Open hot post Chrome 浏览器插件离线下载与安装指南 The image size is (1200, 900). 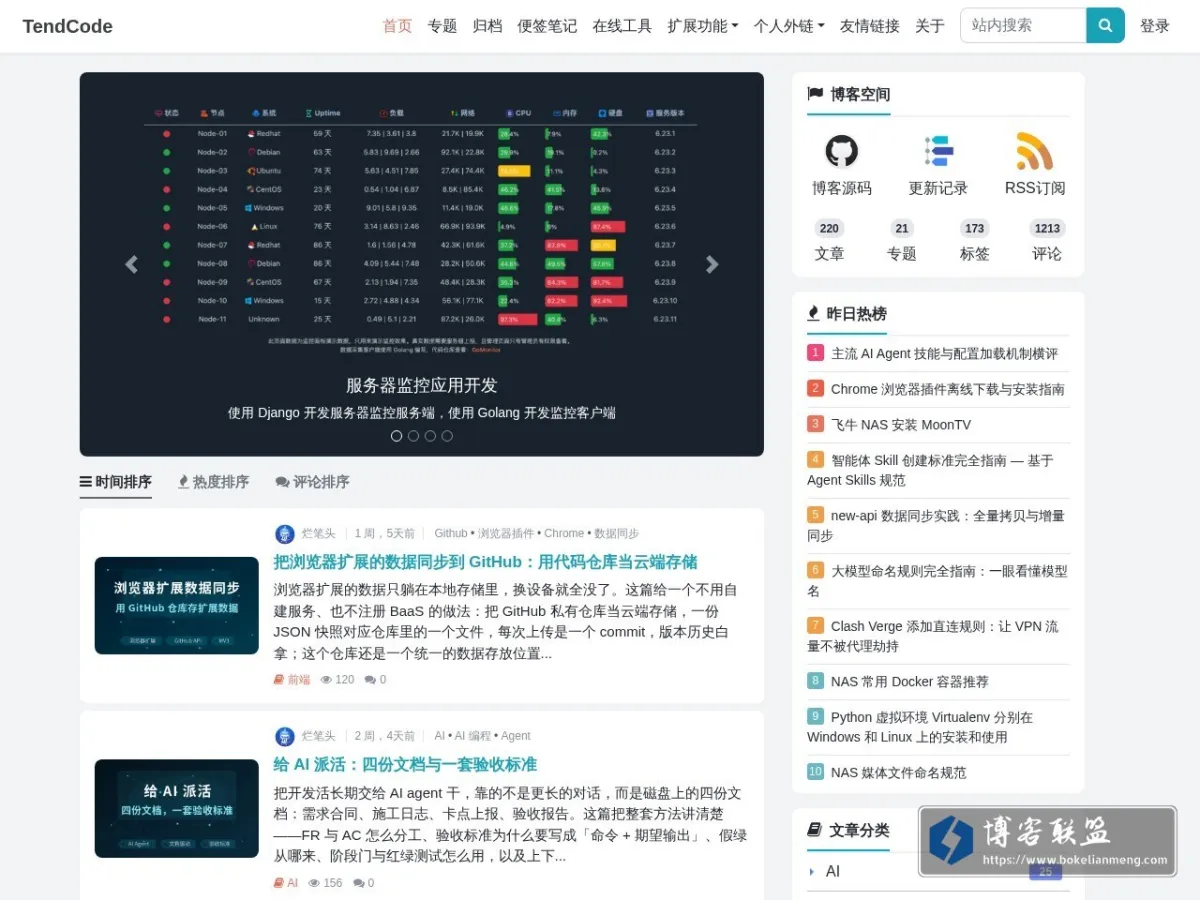coord(948,389)
